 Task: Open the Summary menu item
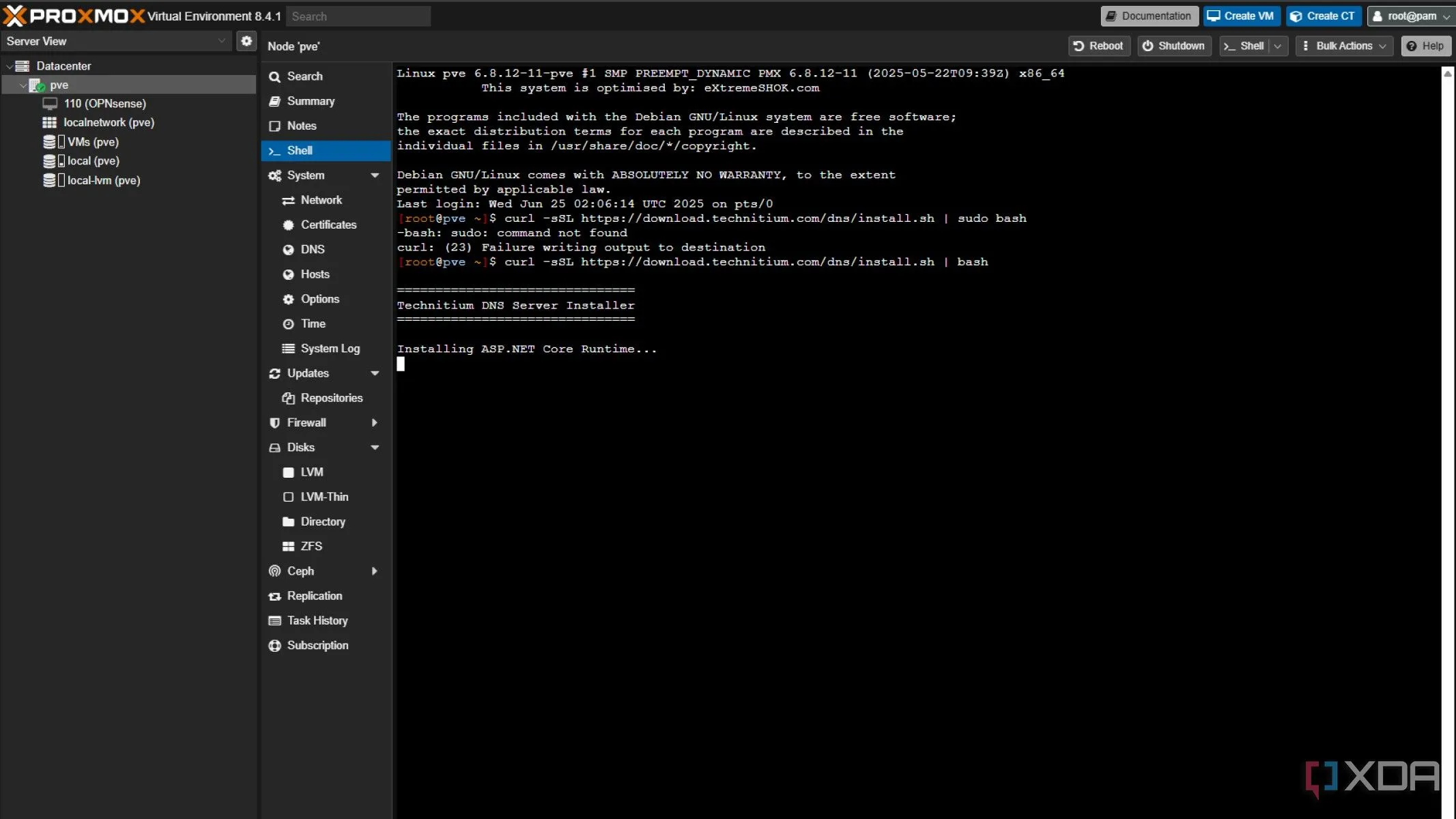click(x=311, y=101)
